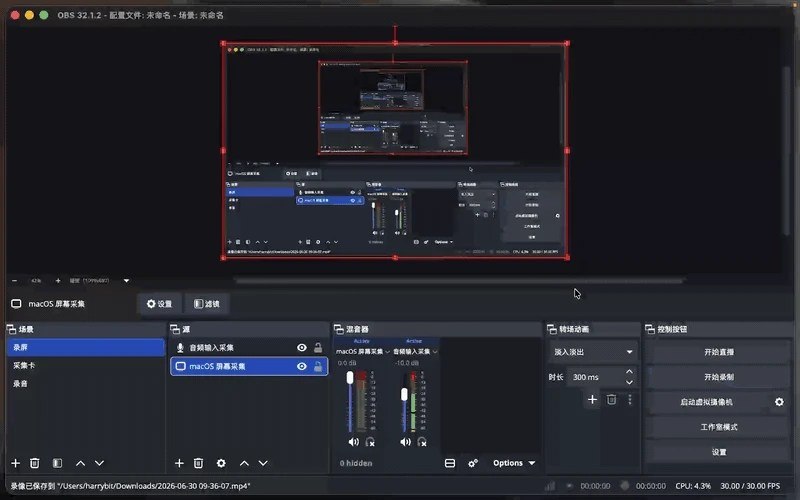Remove selected scene with trash icon

35,463
